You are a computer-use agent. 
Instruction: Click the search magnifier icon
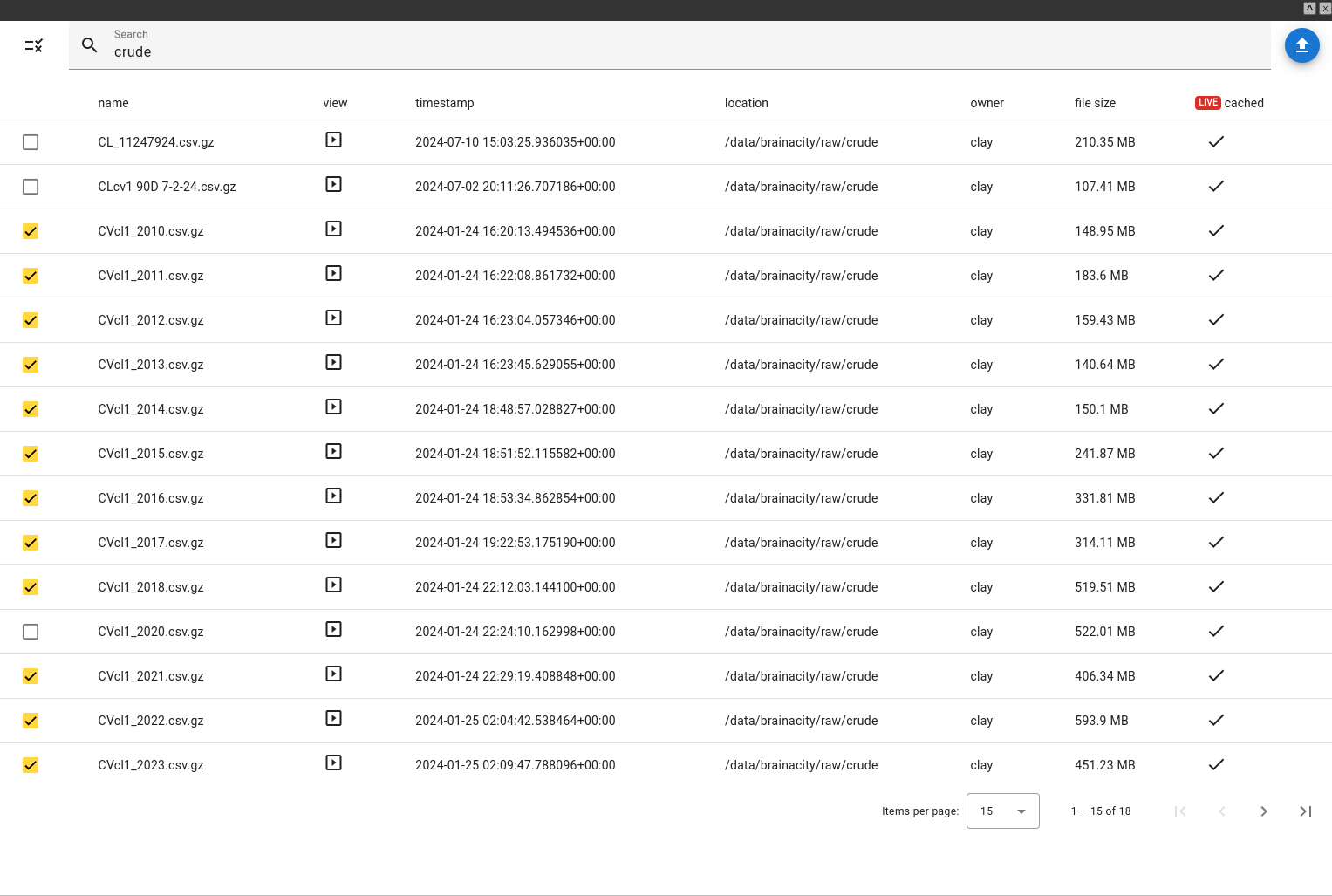click(89, 45)
